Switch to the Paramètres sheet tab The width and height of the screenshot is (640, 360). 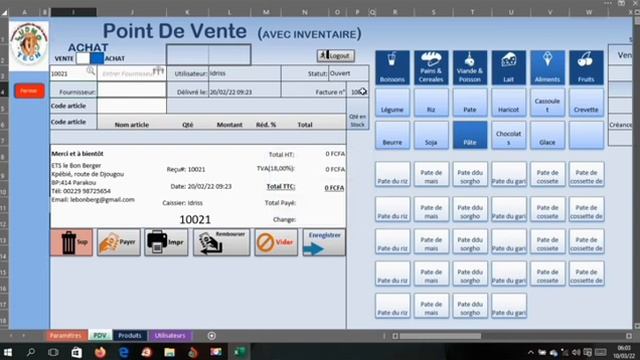tap(66, 336)
